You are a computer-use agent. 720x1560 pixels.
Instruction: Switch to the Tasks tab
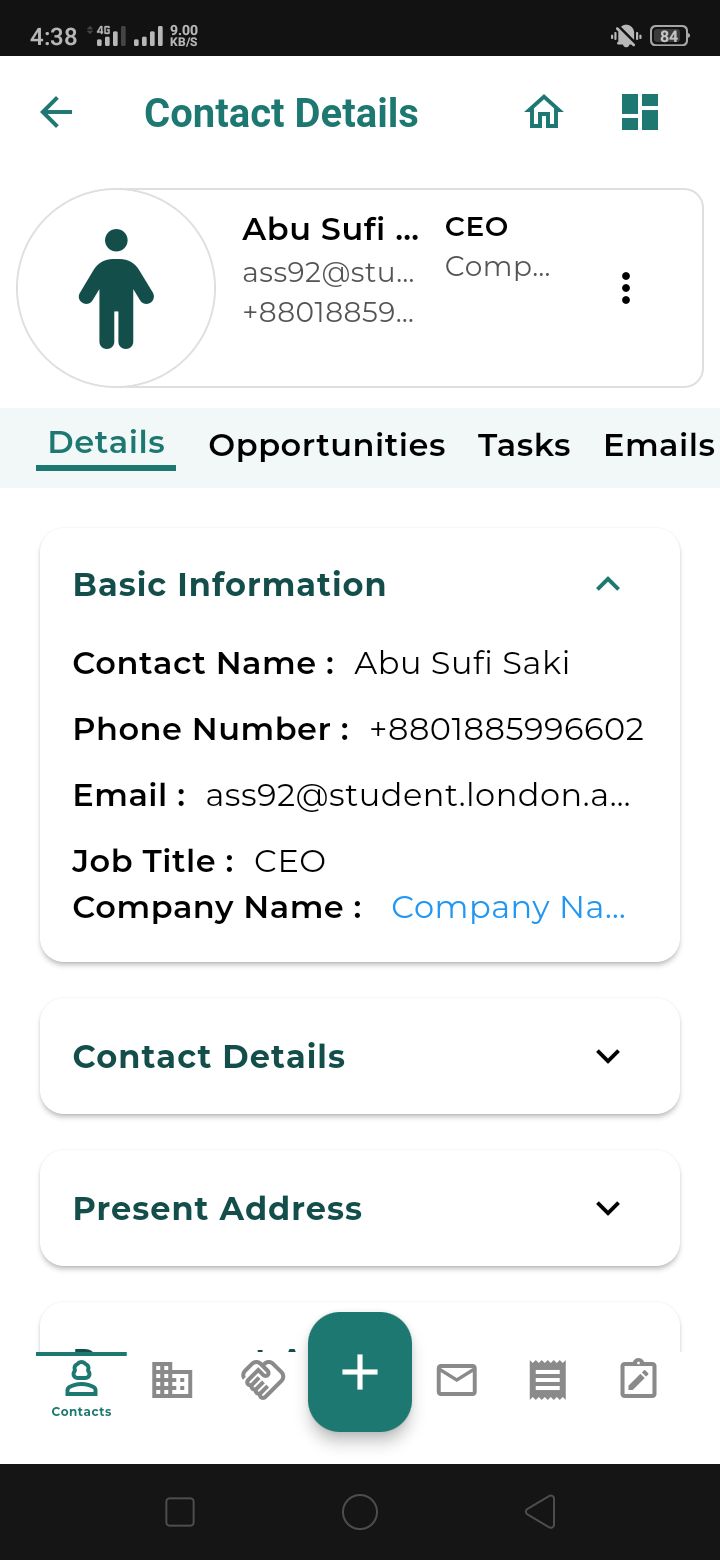(523, 445)
